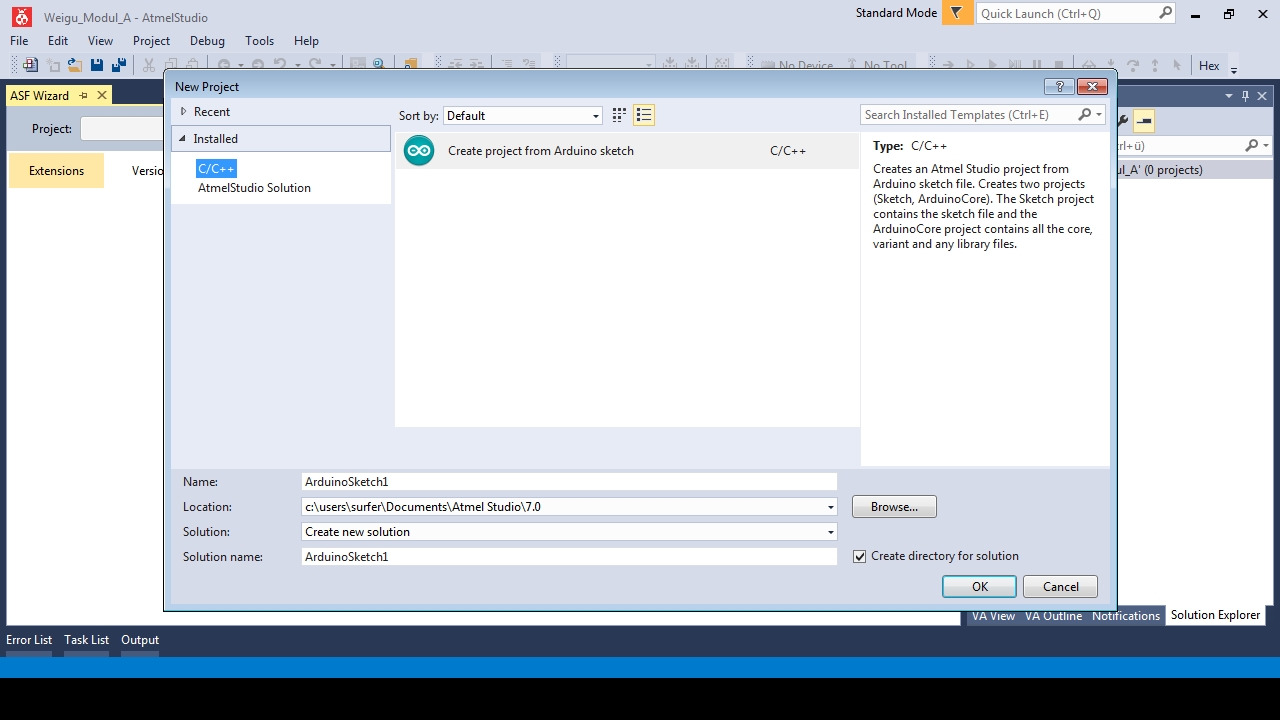Open Solution Explorer search options dropdown
This screenshot has height=720, width=1280.
point(1266,145)
